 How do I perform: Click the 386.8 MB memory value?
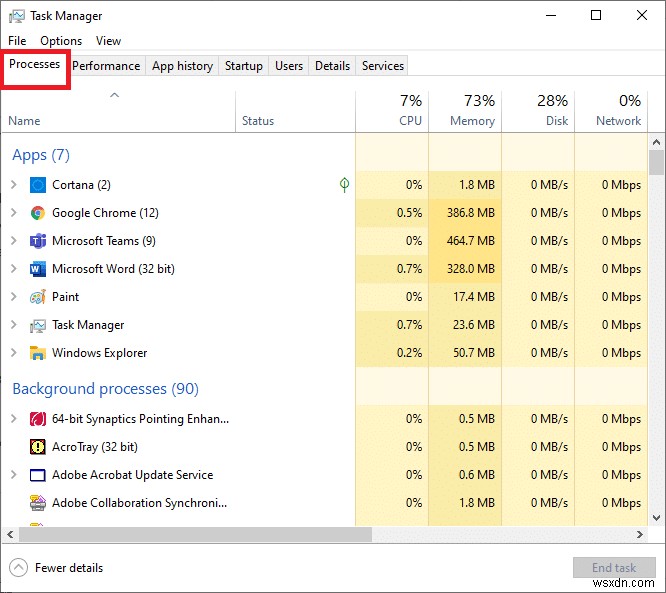pyautogui.click(x=471, y=213)
